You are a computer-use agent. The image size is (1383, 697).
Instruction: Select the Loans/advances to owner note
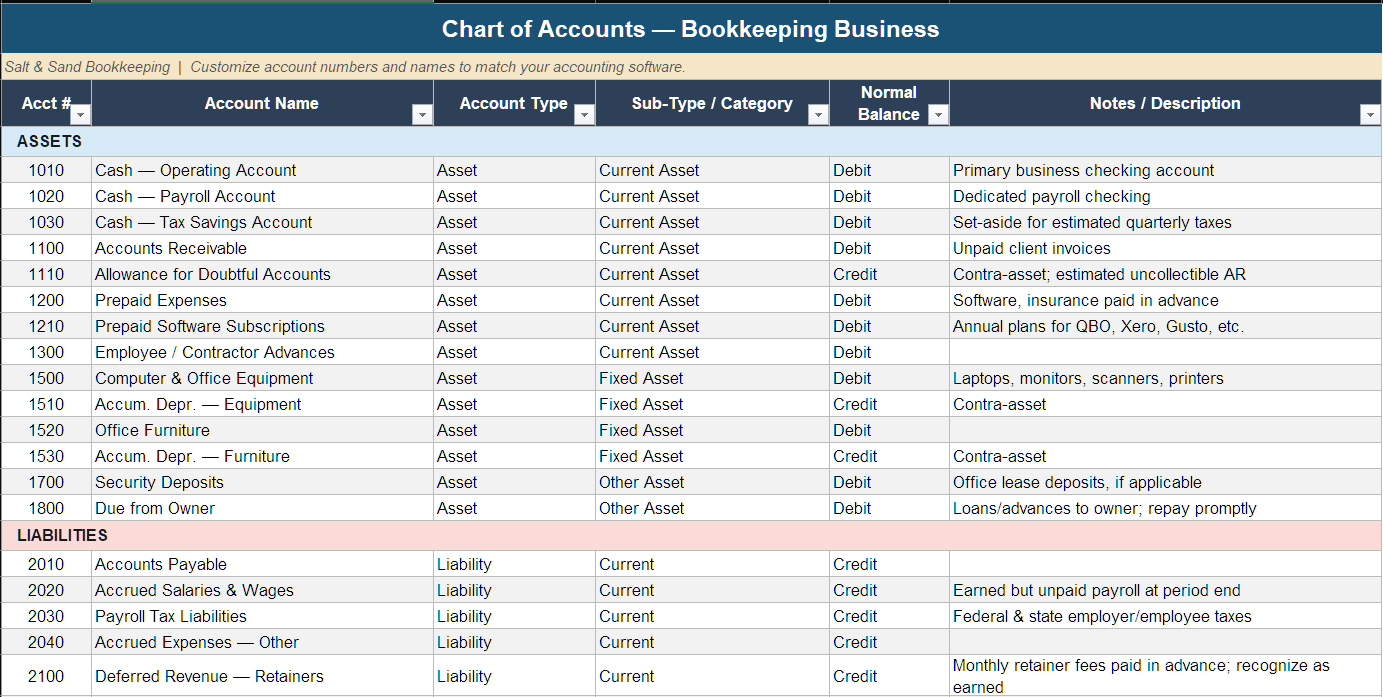[1166, 508]
